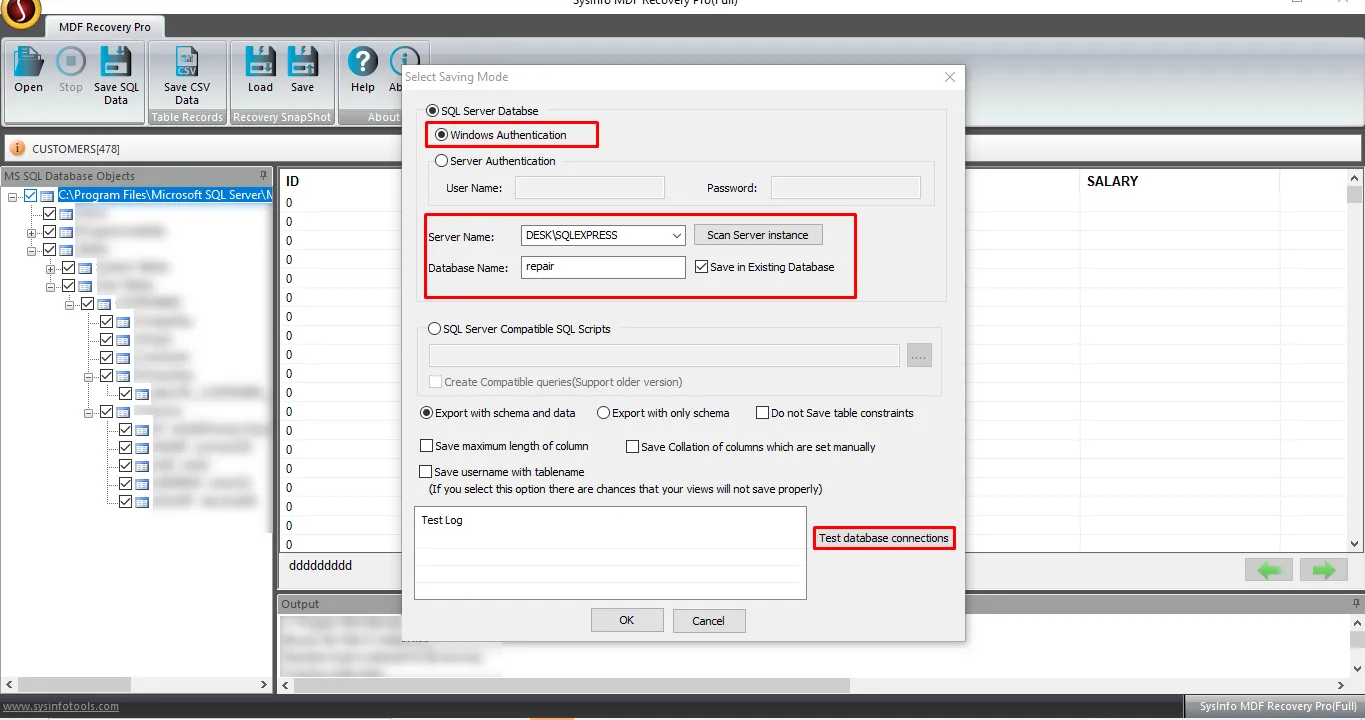
Task: Check Save maximum length of column
Action: tap(427, 446)
